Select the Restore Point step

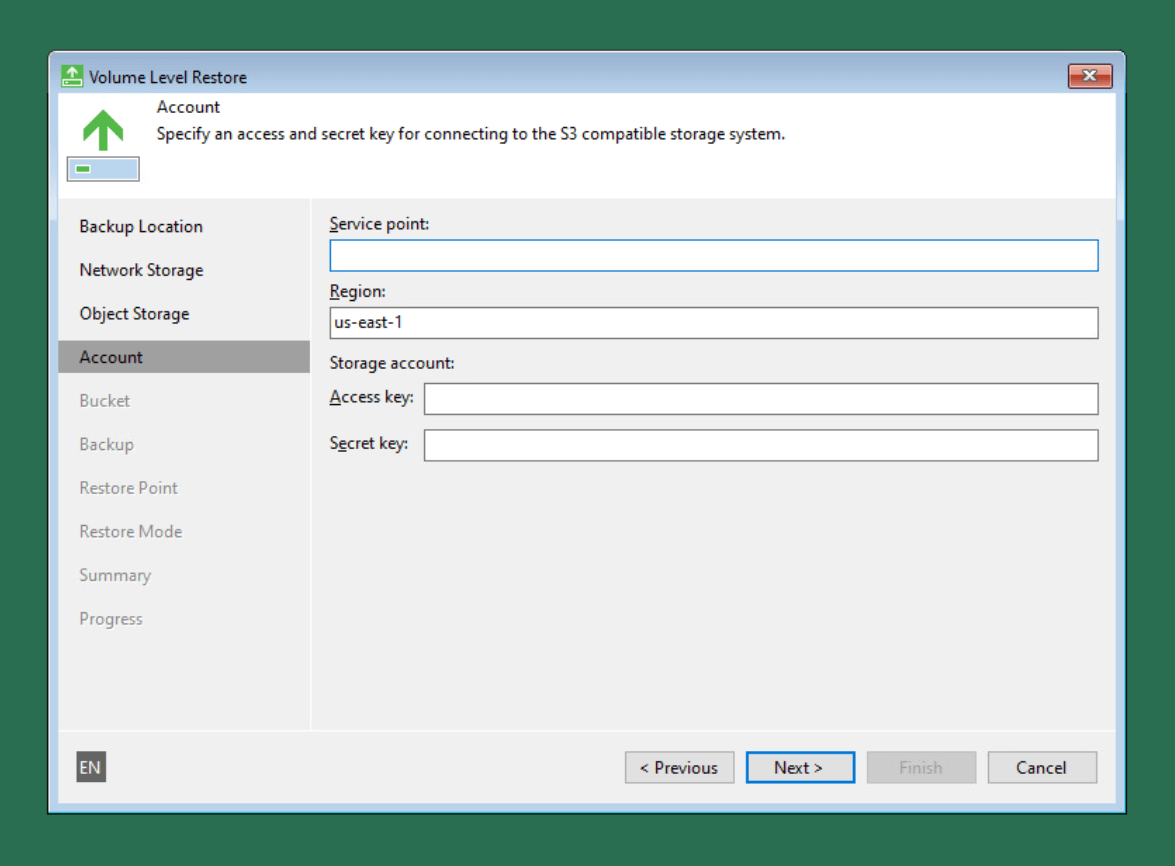(128, 488)
